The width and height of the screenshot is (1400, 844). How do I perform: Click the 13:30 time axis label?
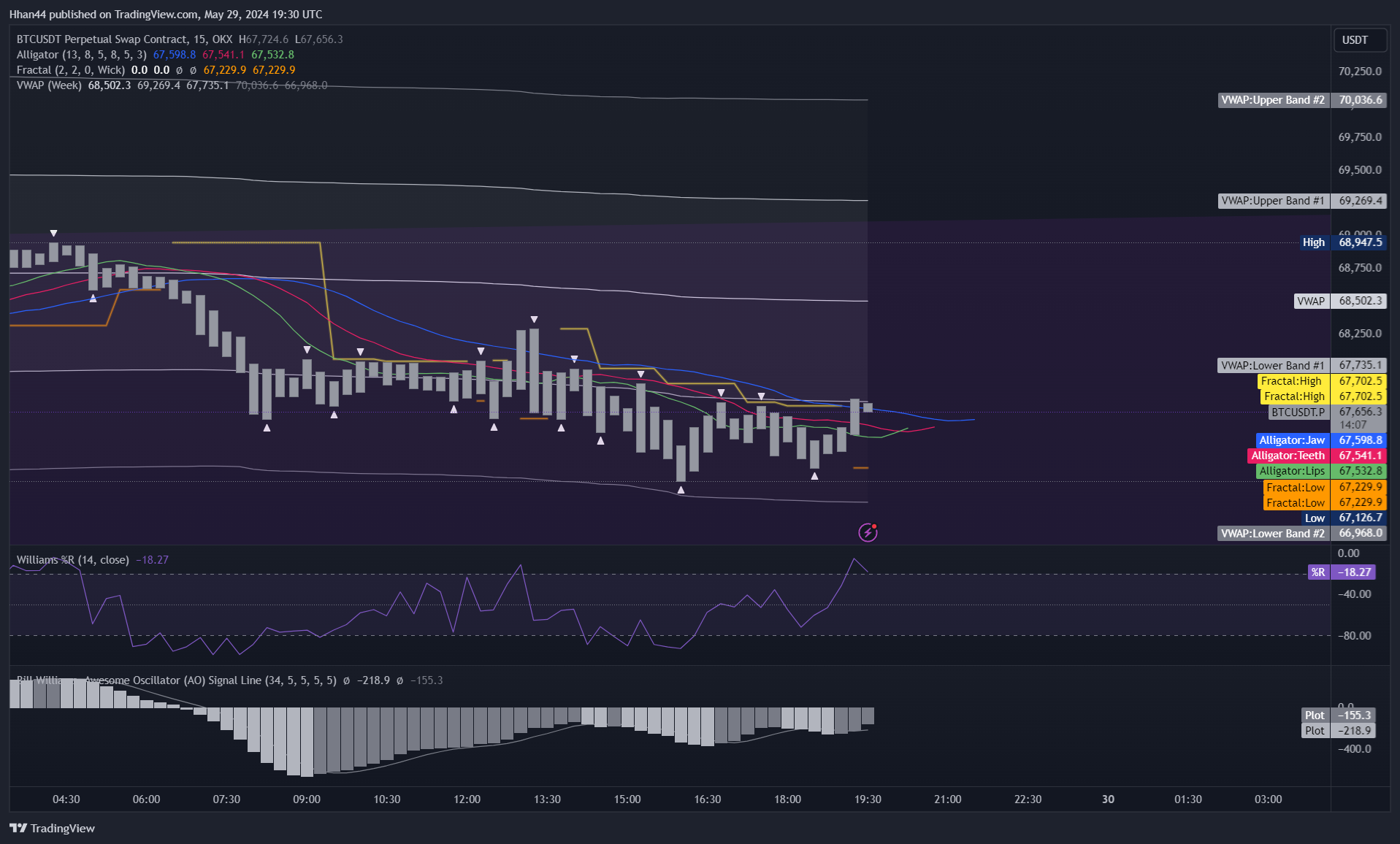547,799
